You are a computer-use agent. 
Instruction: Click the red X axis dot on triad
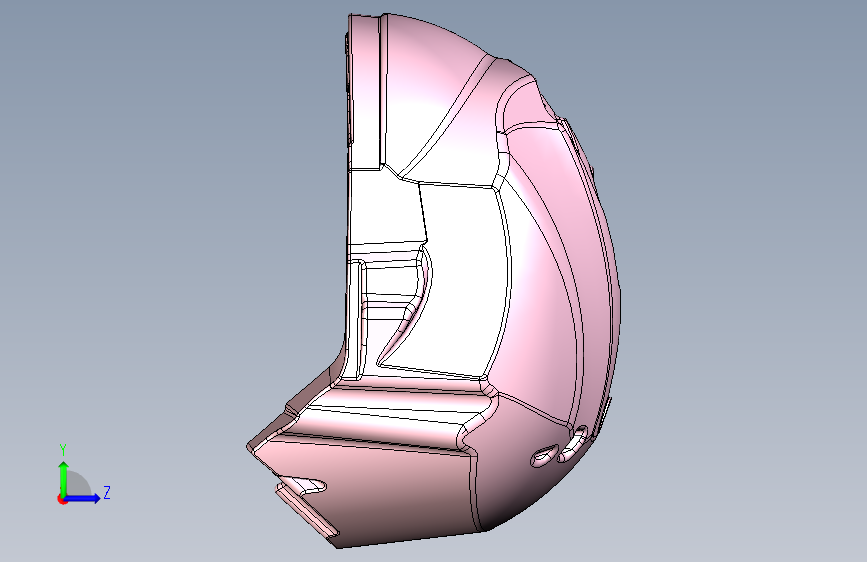coord(62,499)
